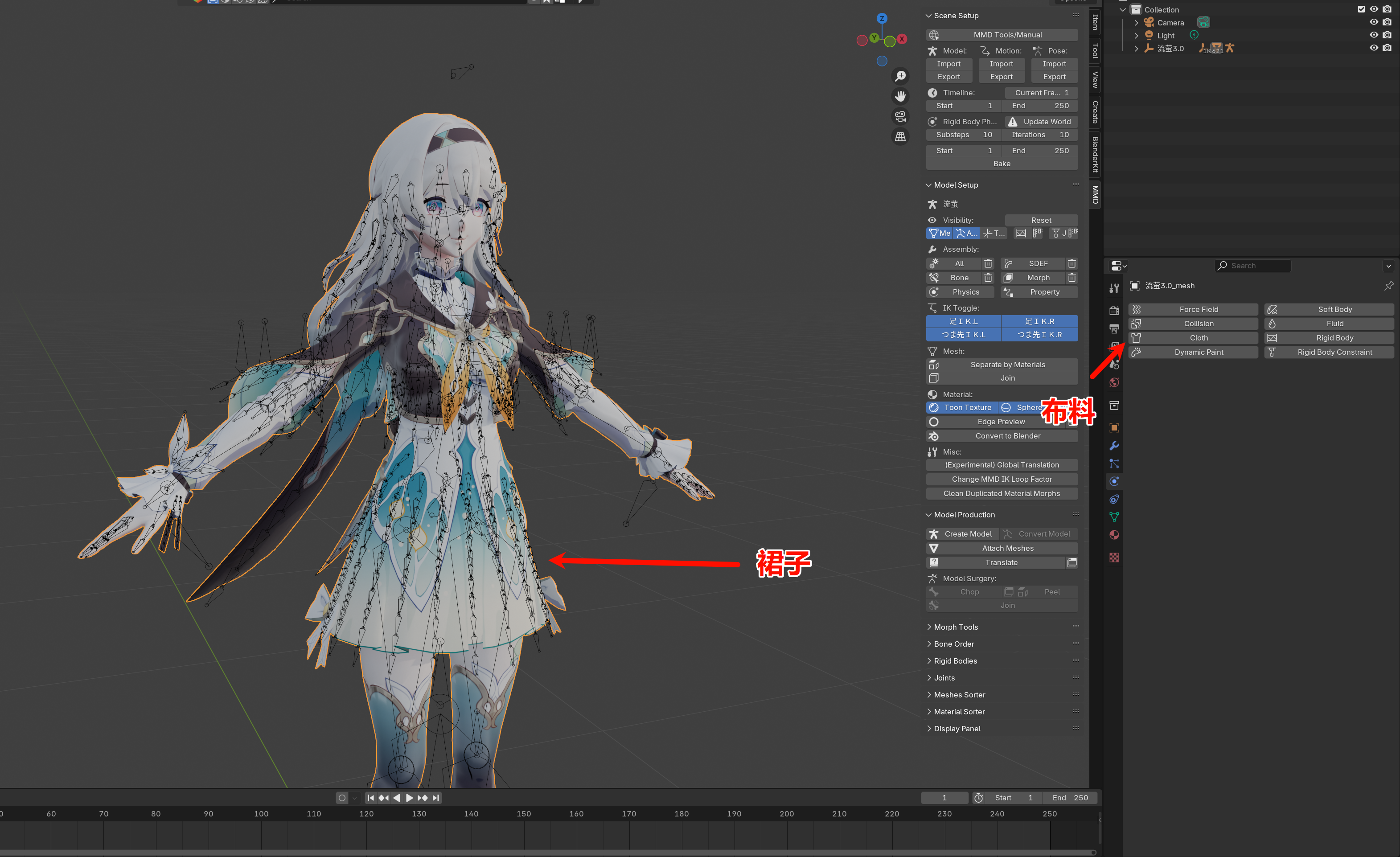Screen dimensions: 1400x857
Task: Click the viewport zoom magnifier icon
Action: pos(900,76)
